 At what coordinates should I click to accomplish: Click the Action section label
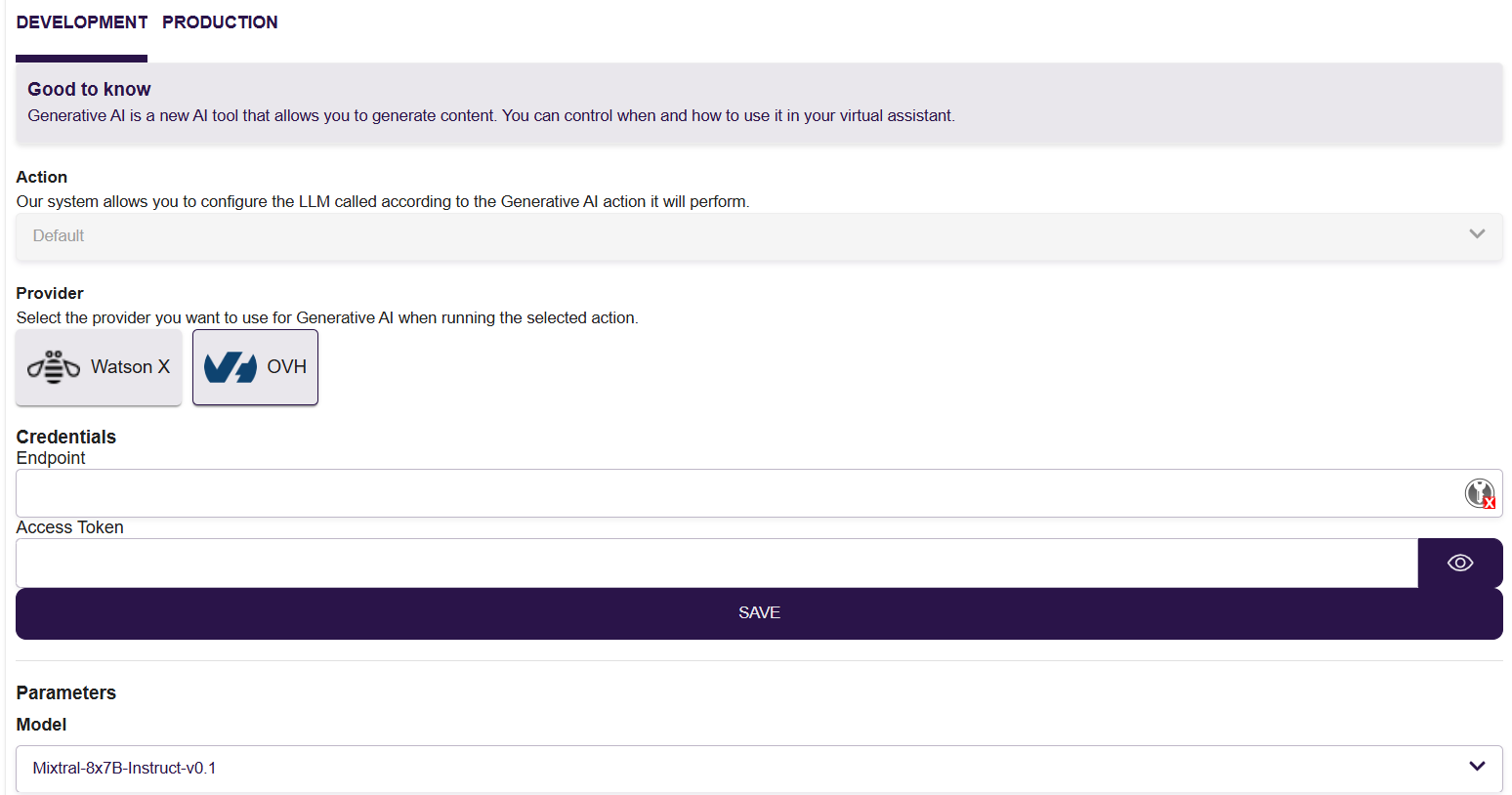[42, 177]
